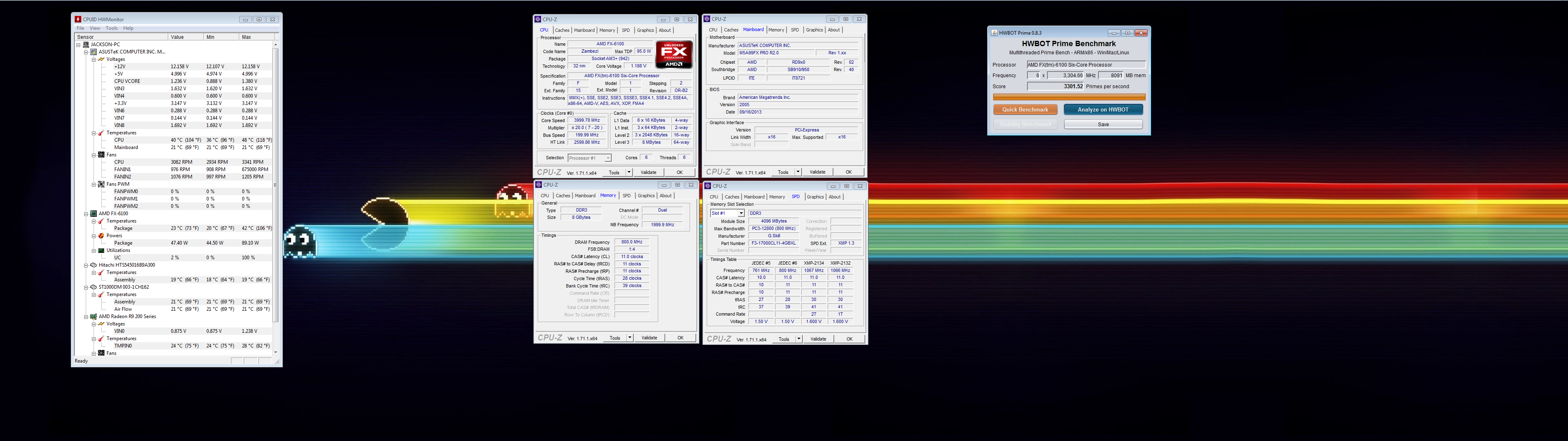Click the Voltages lightning icon under ASUSTeK
Viewport: 1568px width, 441px height.
[x=102, y=59]
